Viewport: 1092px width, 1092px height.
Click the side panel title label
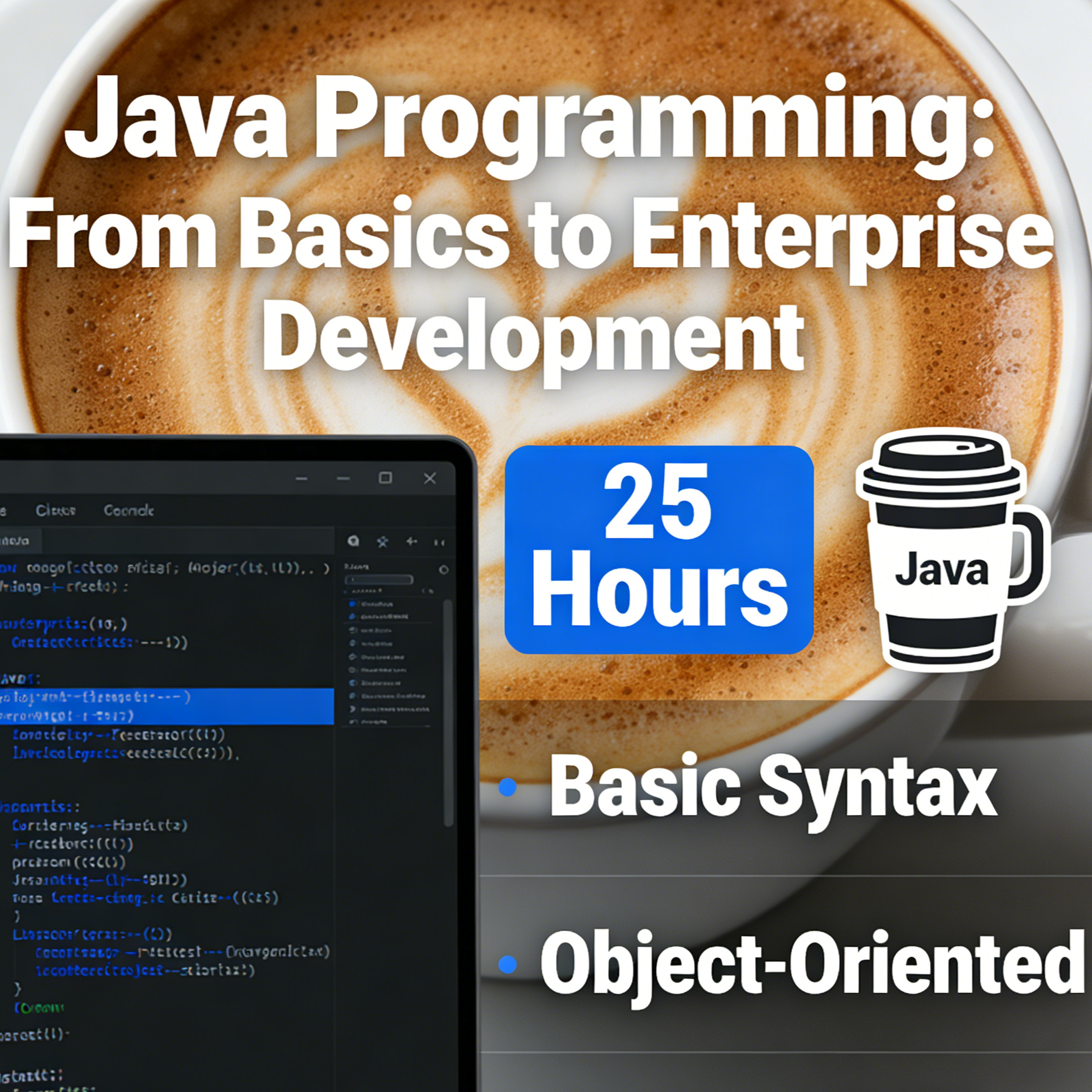(357, 567)
